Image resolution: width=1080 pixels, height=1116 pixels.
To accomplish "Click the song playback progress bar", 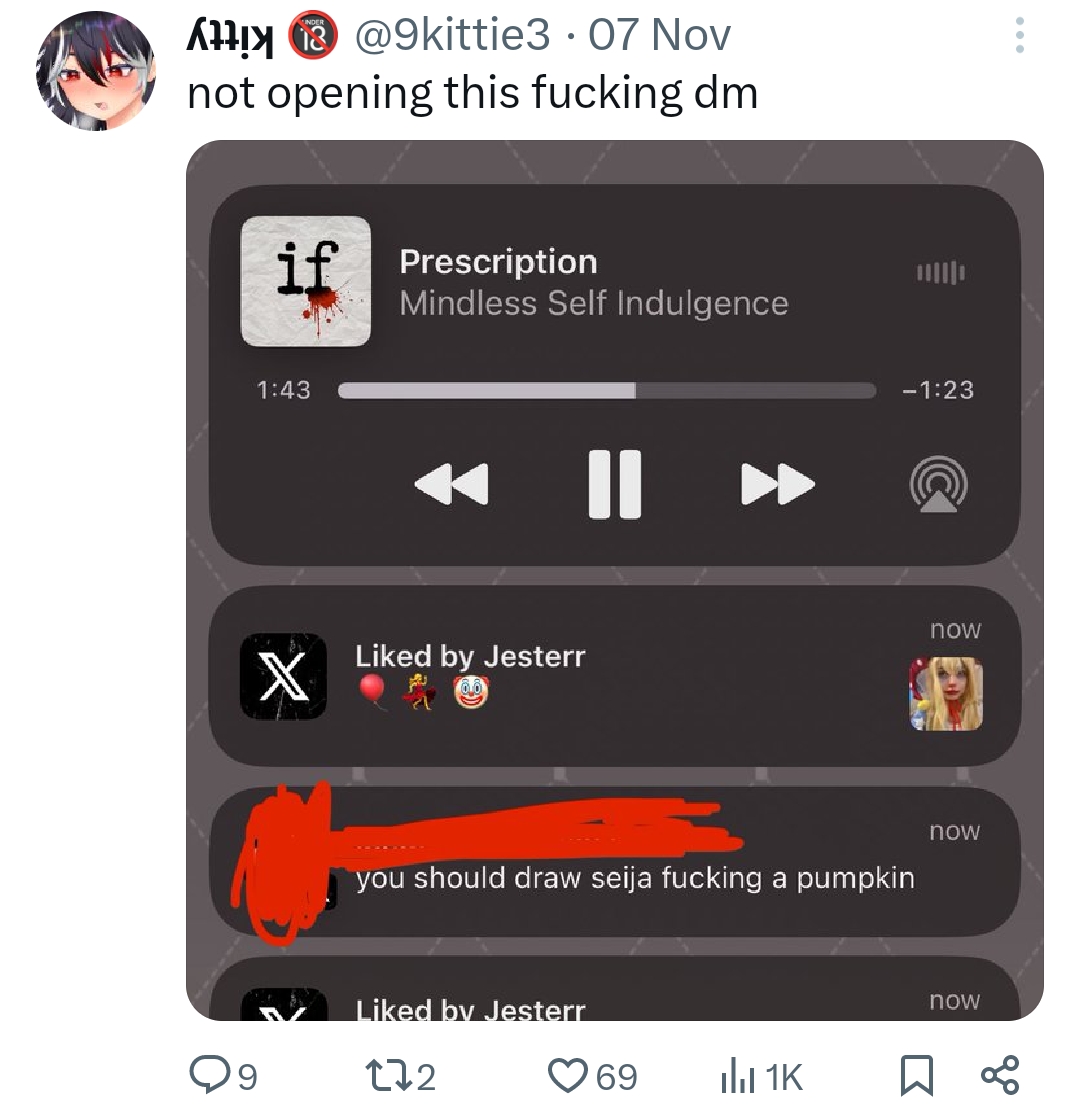I will point(607,390).
